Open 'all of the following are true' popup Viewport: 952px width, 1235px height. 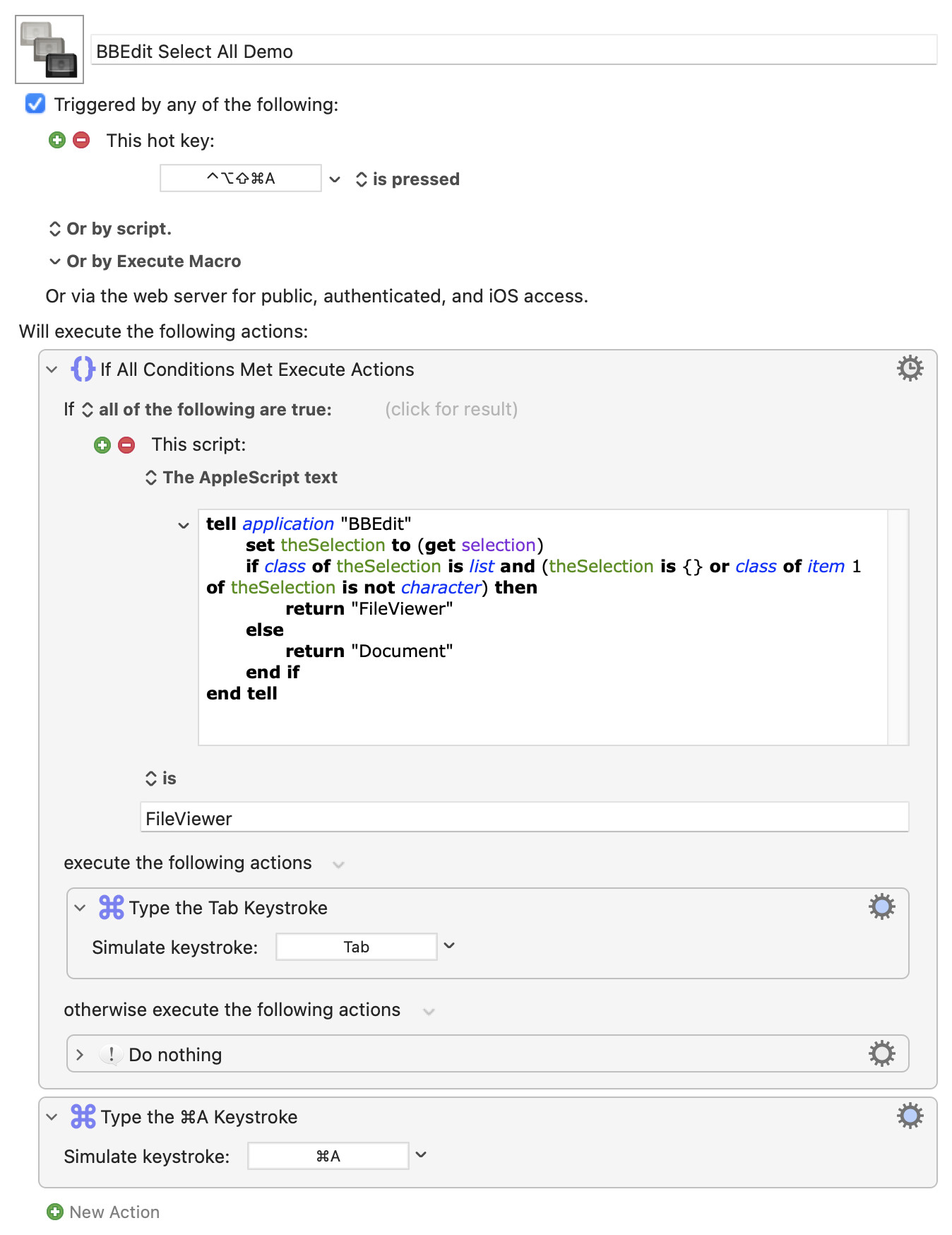[207, 409]
